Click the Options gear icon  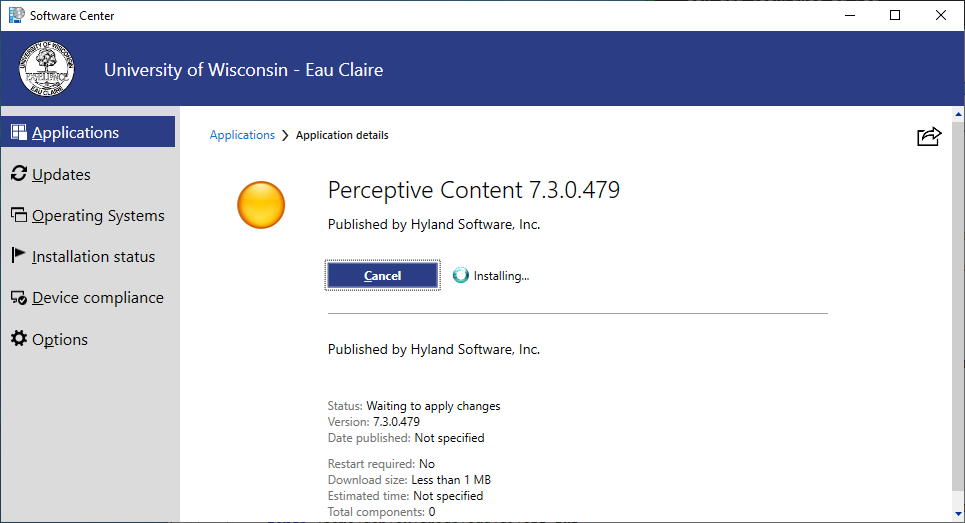(x=19, y=339)
